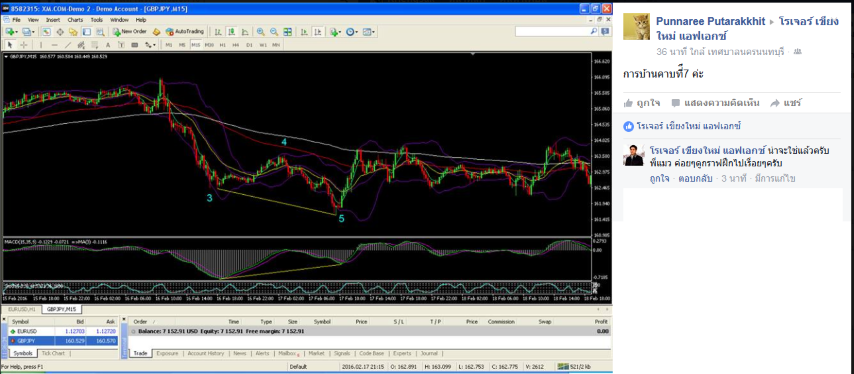Open the Charts menu

pos(75,20)
